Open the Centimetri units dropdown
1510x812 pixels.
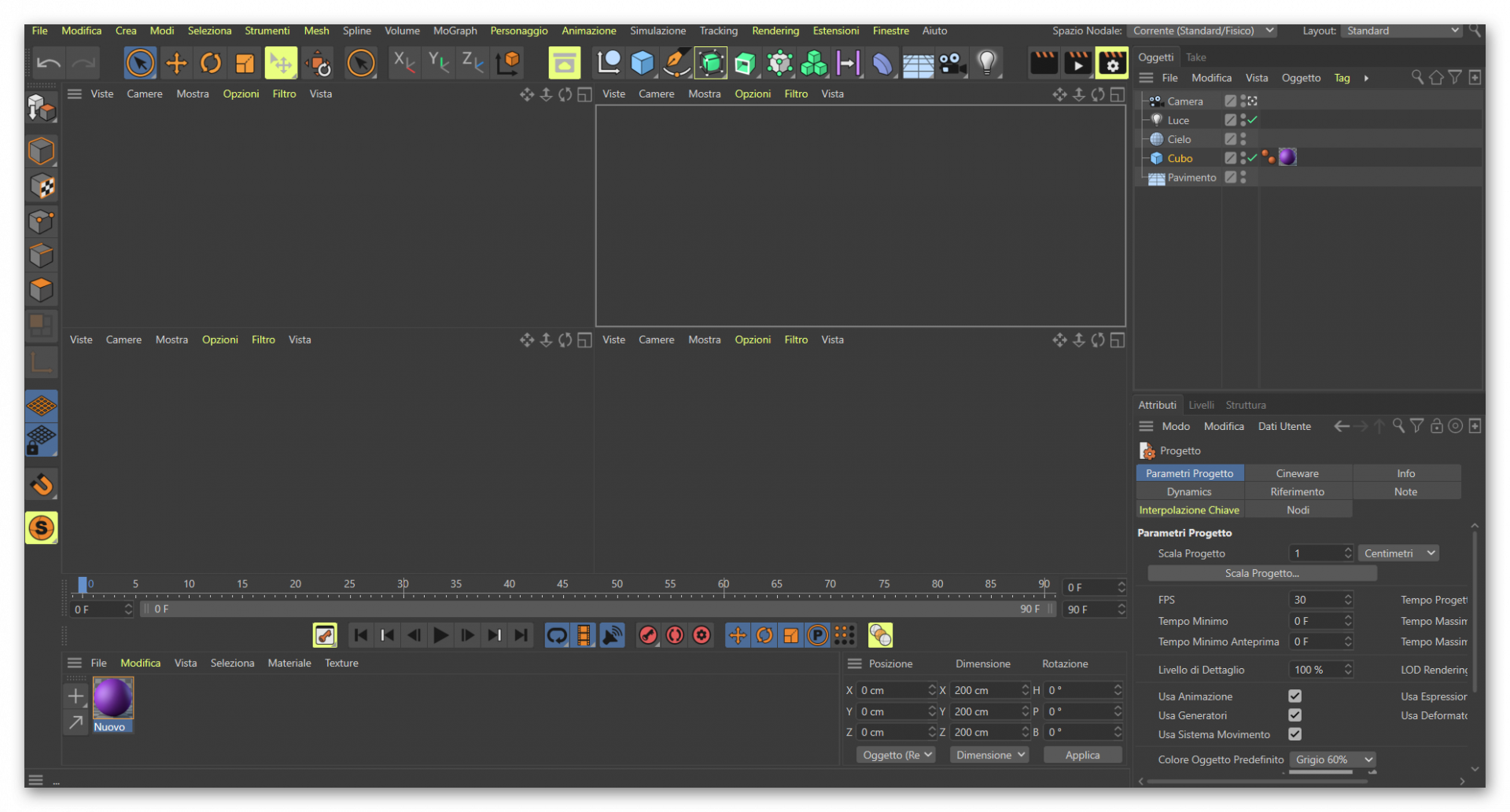[x=1399, y=553]
